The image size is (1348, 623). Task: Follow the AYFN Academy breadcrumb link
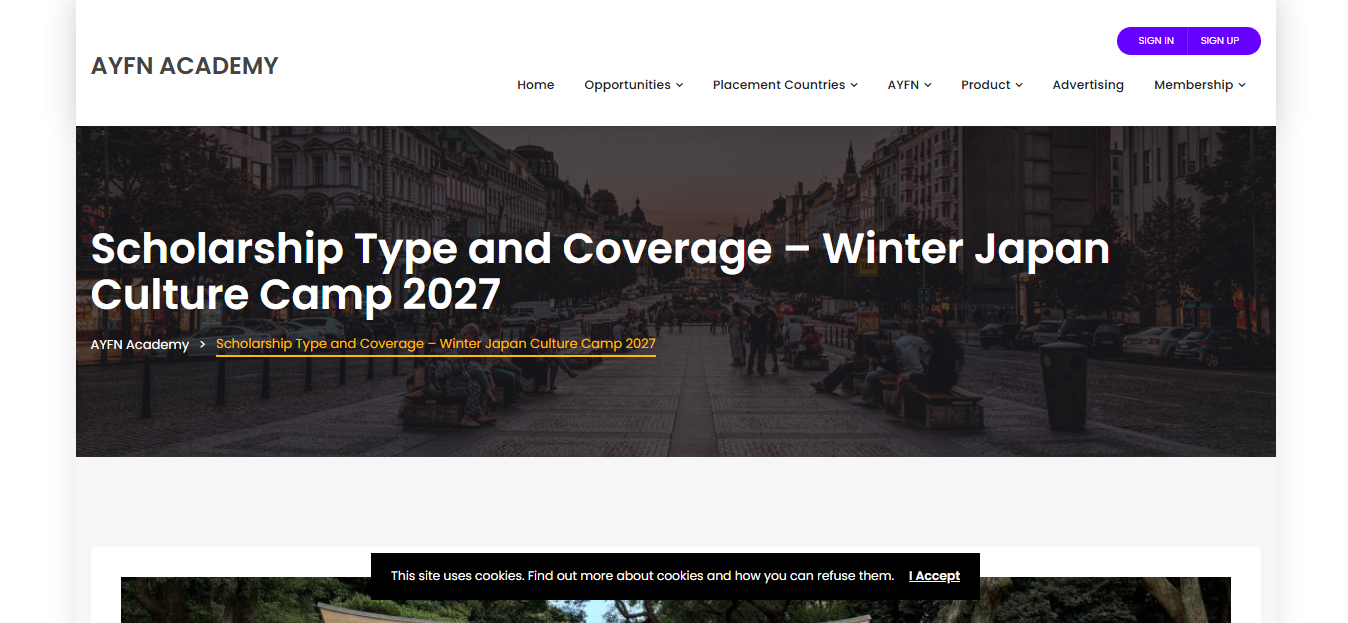(140, 344)
